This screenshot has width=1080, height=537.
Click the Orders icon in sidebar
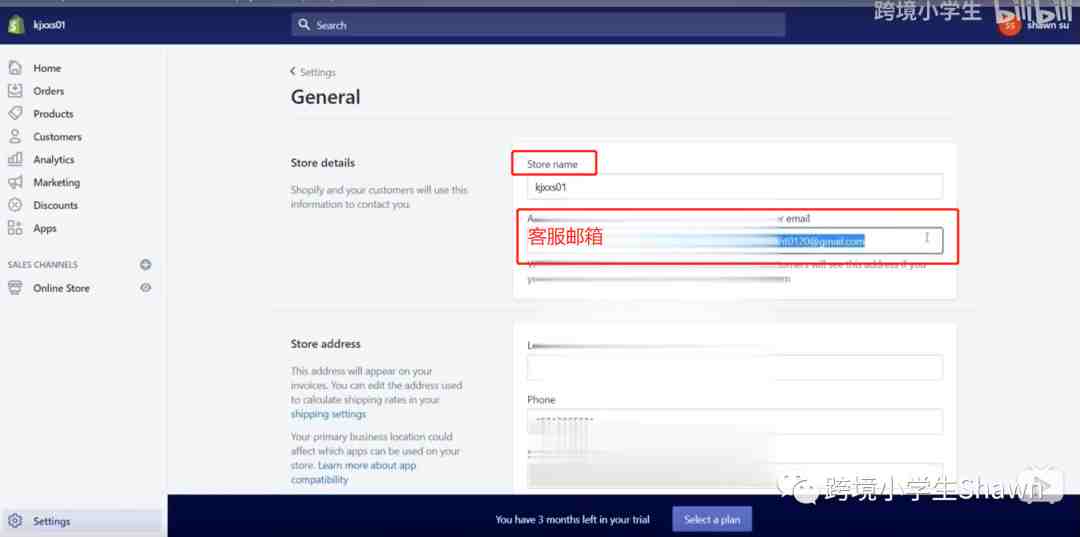pyautogui.click(x=15, y=91)
